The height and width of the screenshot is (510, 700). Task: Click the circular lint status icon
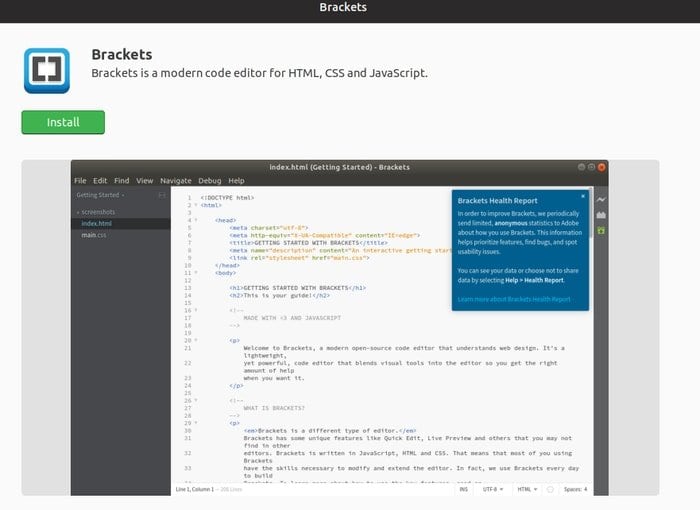[550, 489]
